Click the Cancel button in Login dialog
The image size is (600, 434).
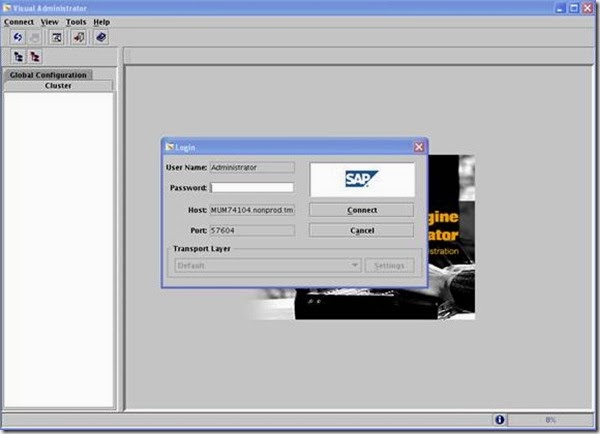click(362, 230)
